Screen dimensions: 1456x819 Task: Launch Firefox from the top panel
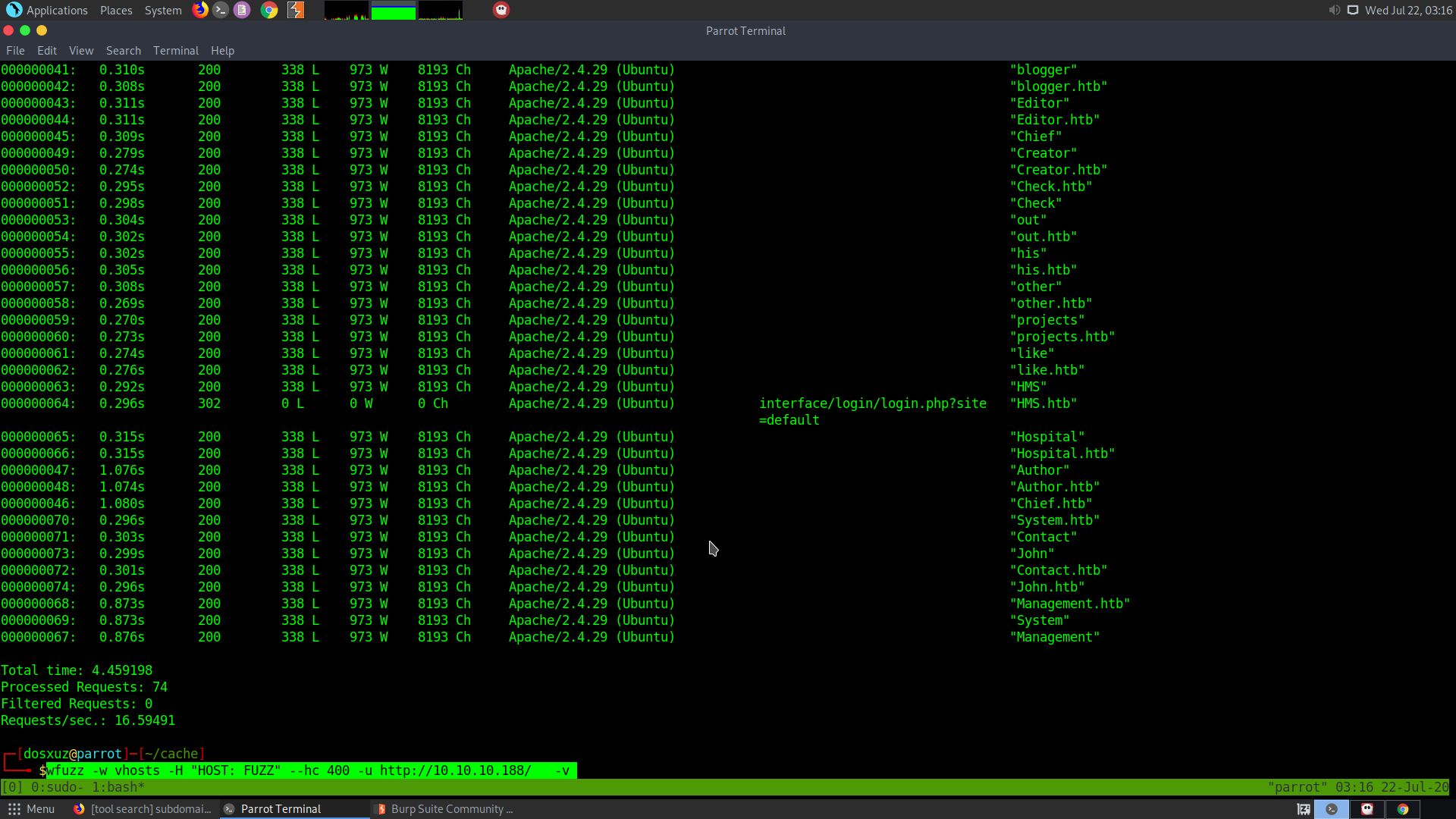click(x=200, y=10)
